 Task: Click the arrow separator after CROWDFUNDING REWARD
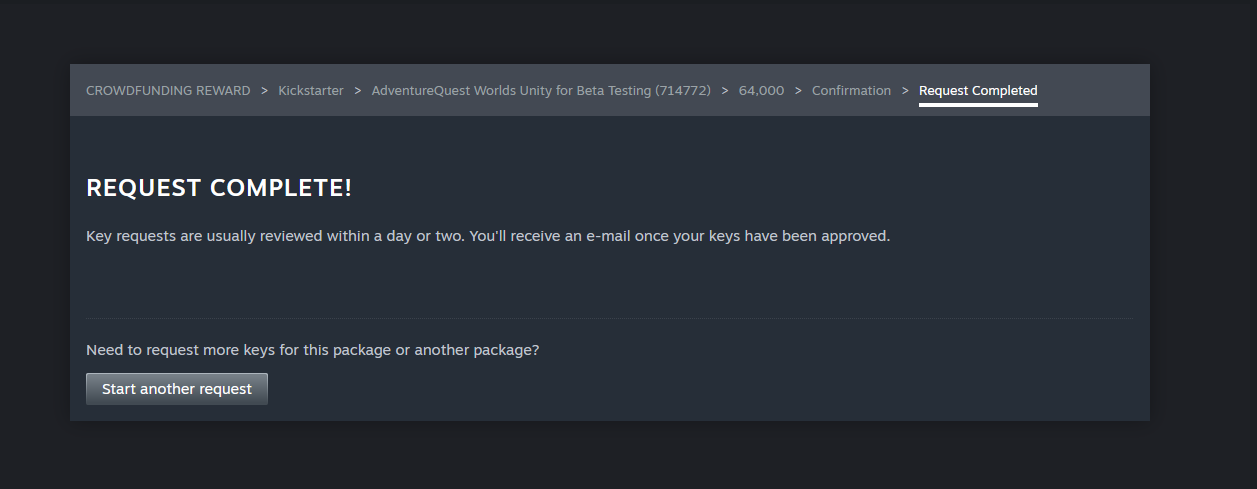tap(265, 91)
